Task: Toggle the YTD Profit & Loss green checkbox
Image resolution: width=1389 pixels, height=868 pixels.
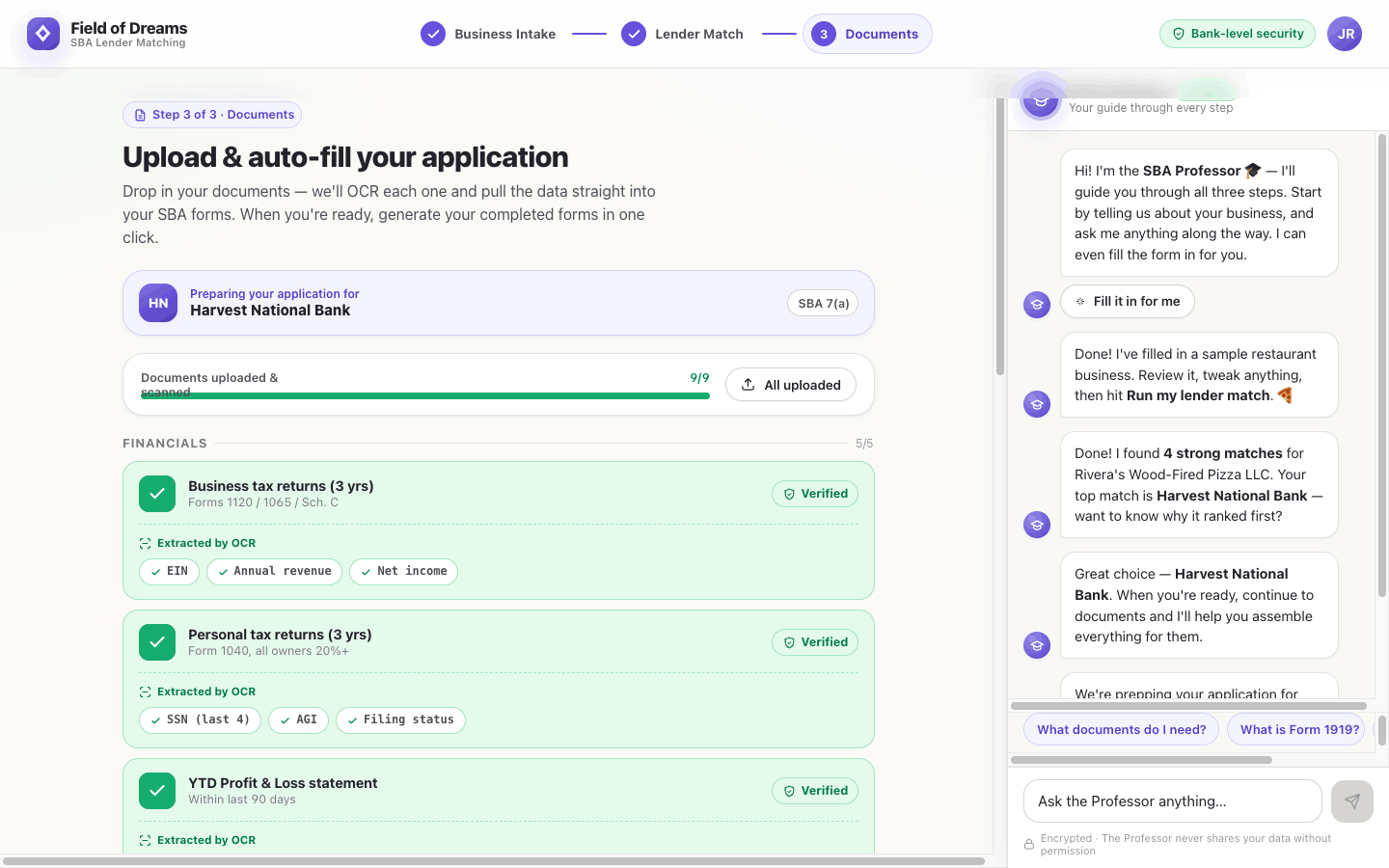Action: coord(157,791)
